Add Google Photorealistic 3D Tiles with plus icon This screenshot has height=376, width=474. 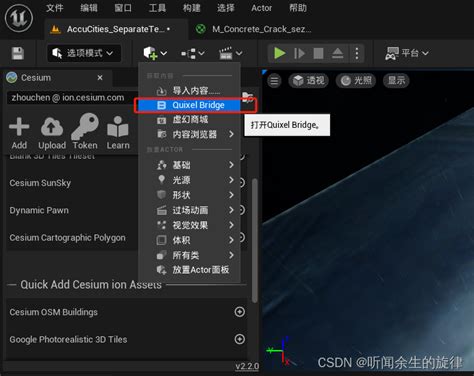[x=240, y=339]
